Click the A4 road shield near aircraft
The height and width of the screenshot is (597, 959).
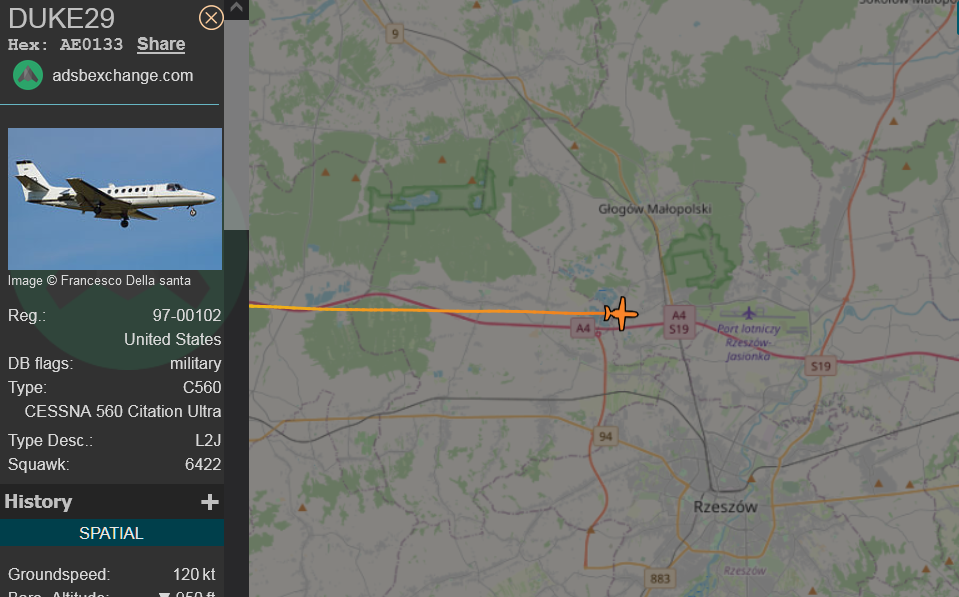click(583, 328)
